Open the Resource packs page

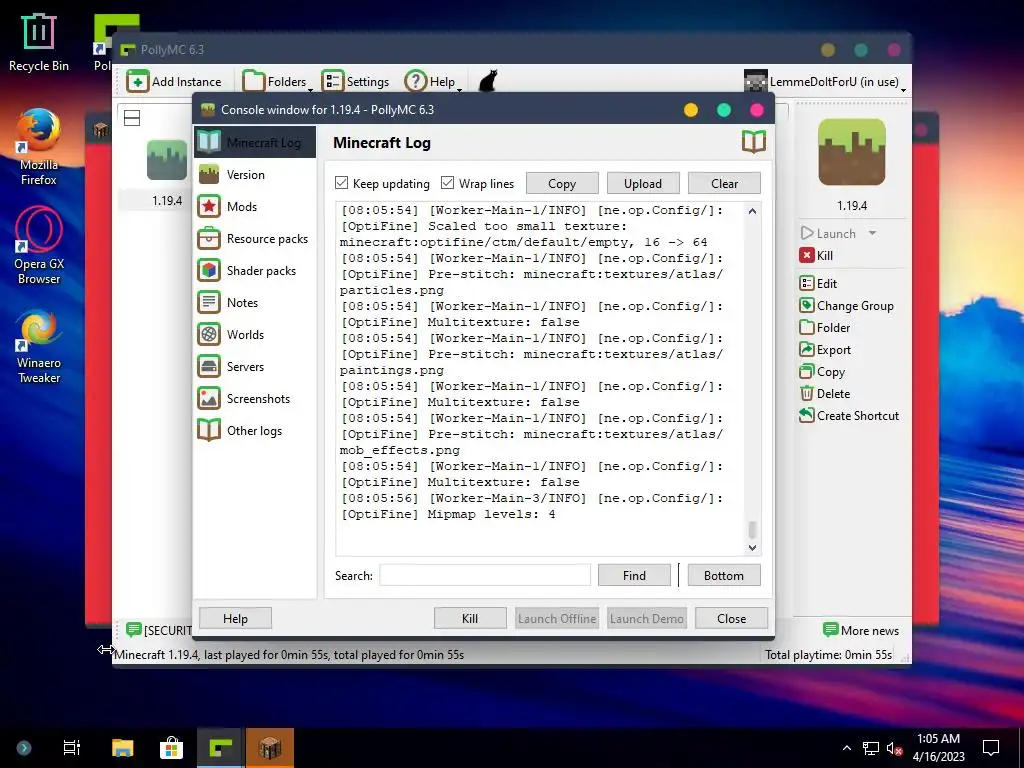255,238
